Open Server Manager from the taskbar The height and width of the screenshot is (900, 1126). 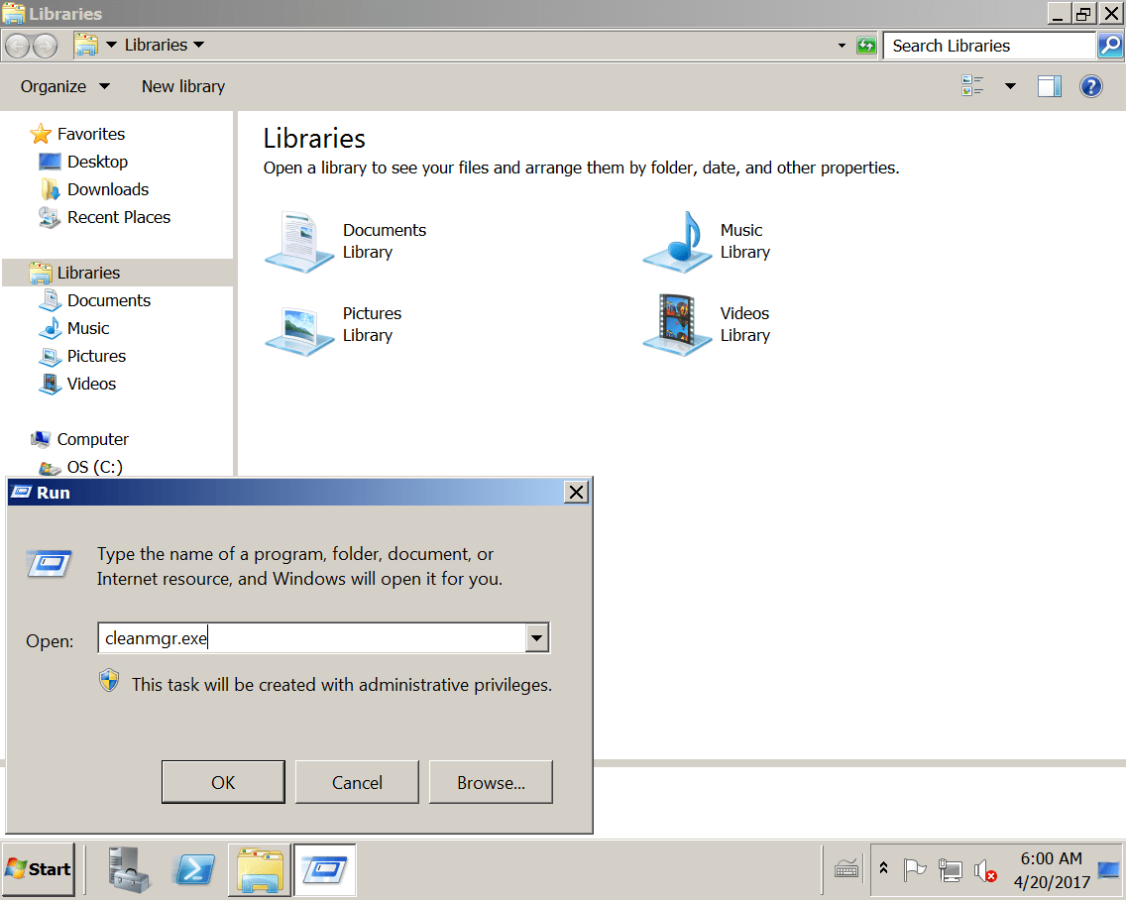[x=128, y=869]
